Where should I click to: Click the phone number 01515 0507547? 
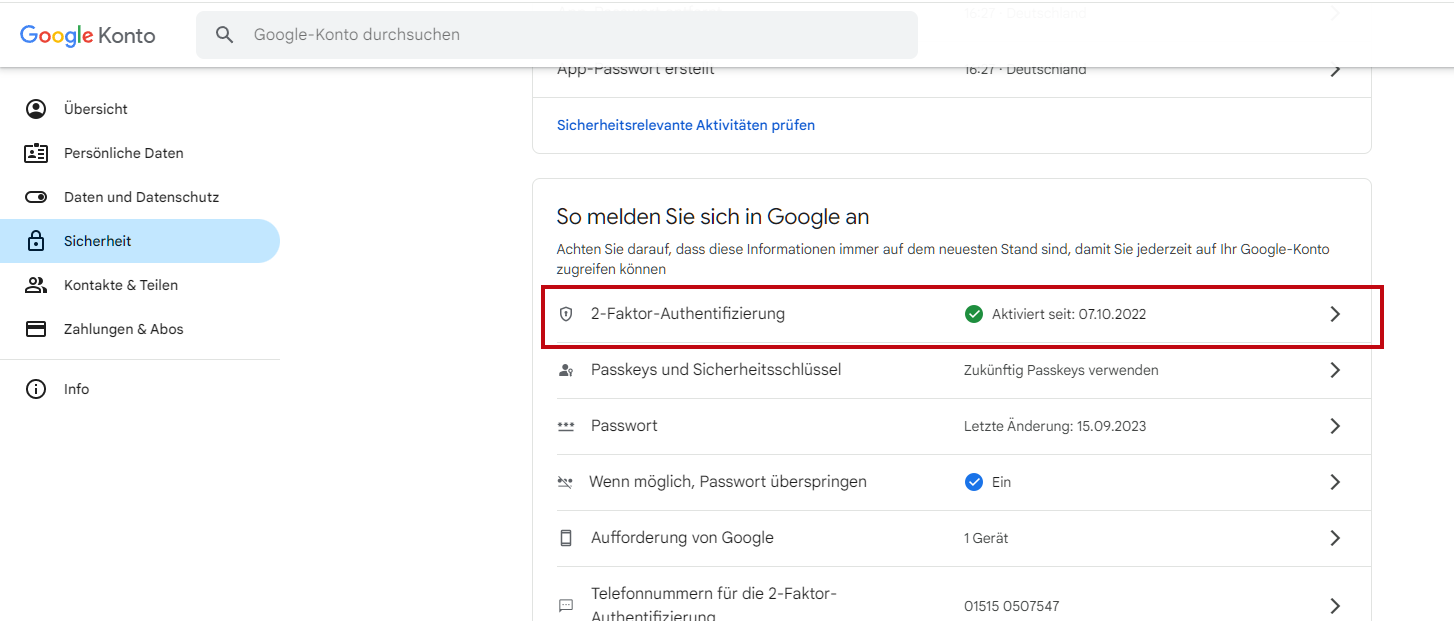[1012, 606]
